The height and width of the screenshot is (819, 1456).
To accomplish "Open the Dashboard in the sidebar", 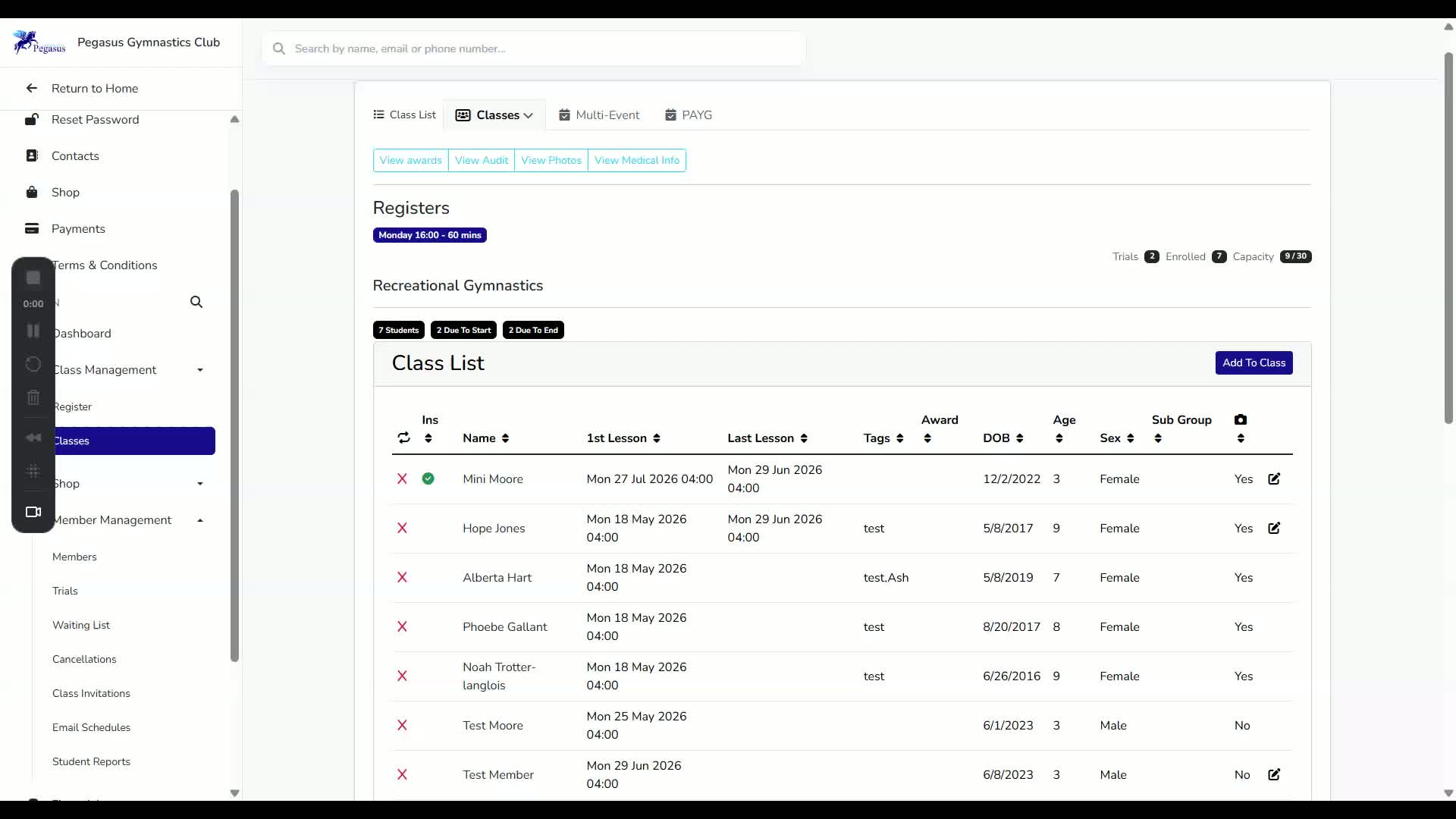I will [x=82, y=334].
